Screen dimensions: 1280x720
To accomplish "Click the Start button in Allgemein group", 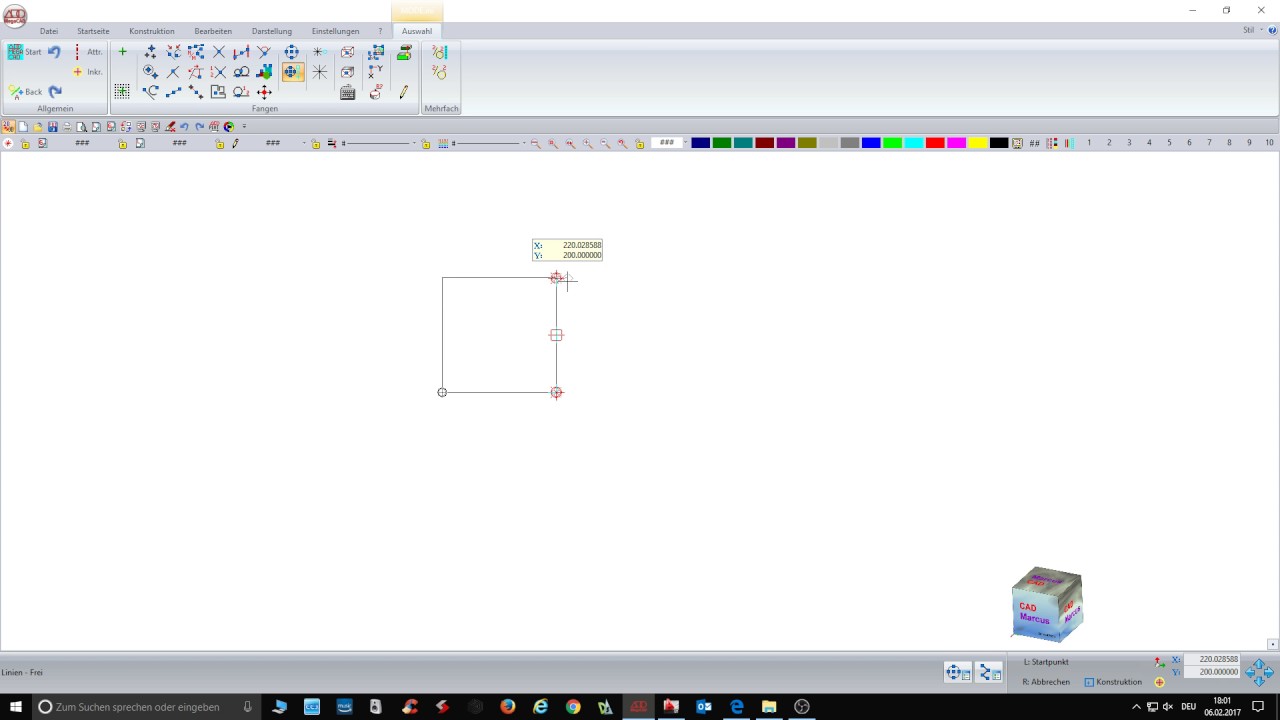I will [x=25, y=52].
